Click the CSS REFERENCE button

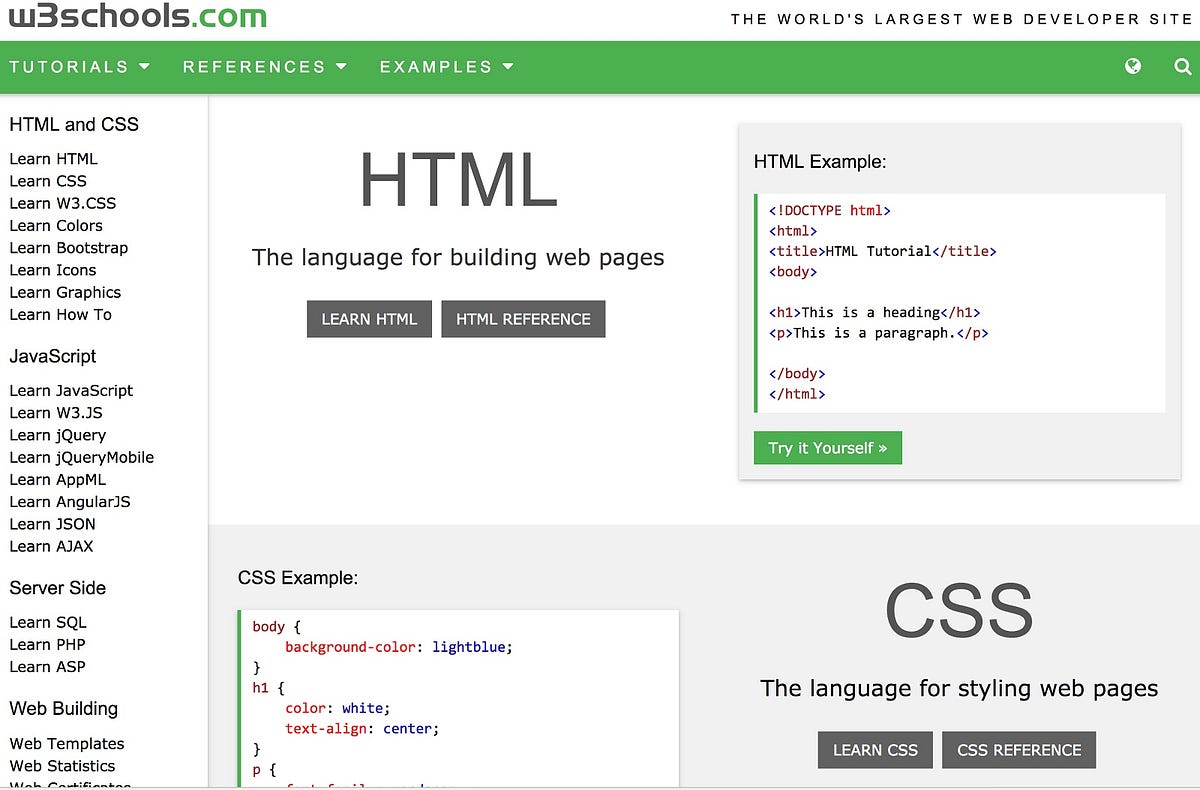[x=1018, y=749]
